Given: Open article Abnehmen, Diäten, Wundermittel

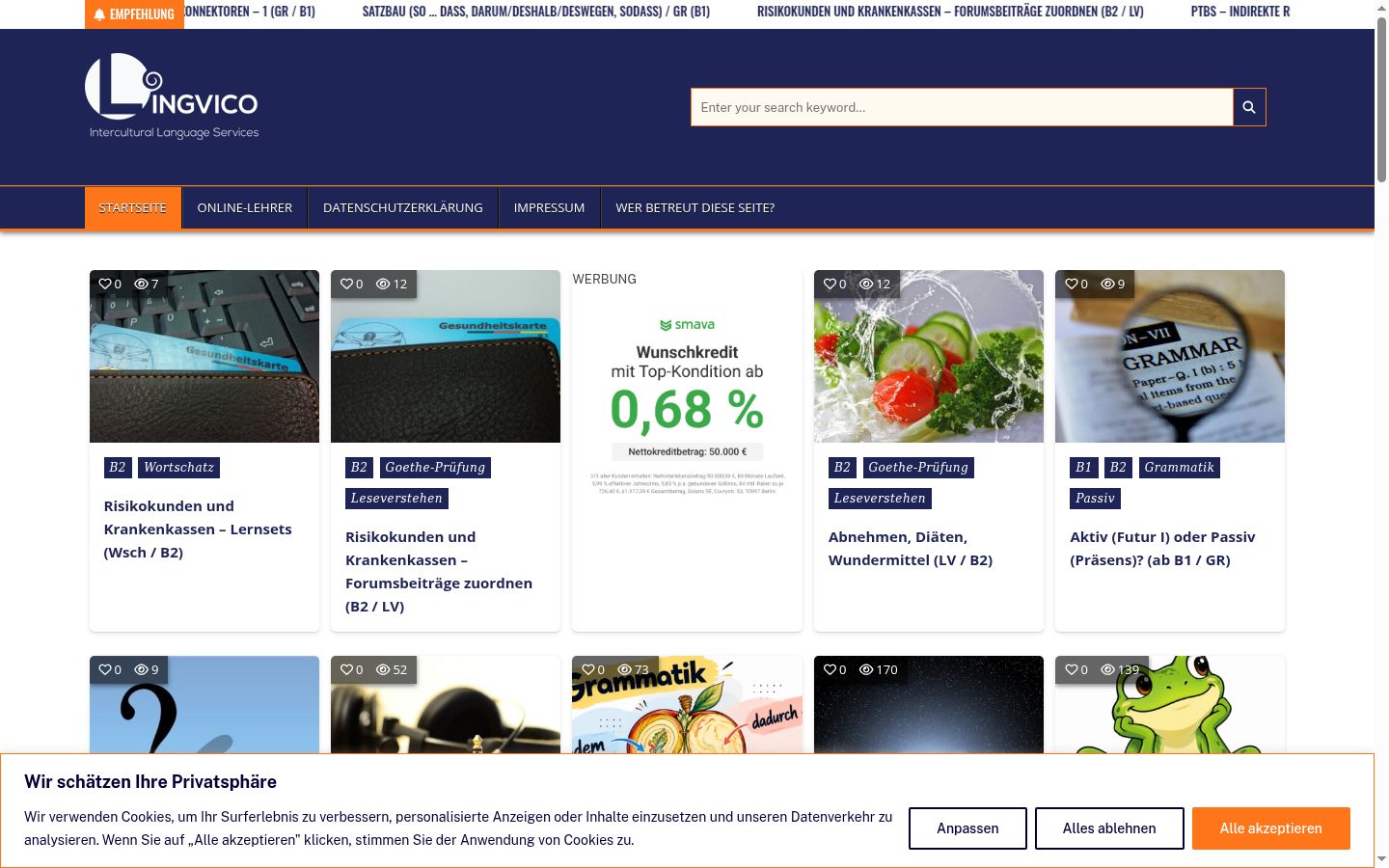Looking at the screenshot, I should [911, 549].
